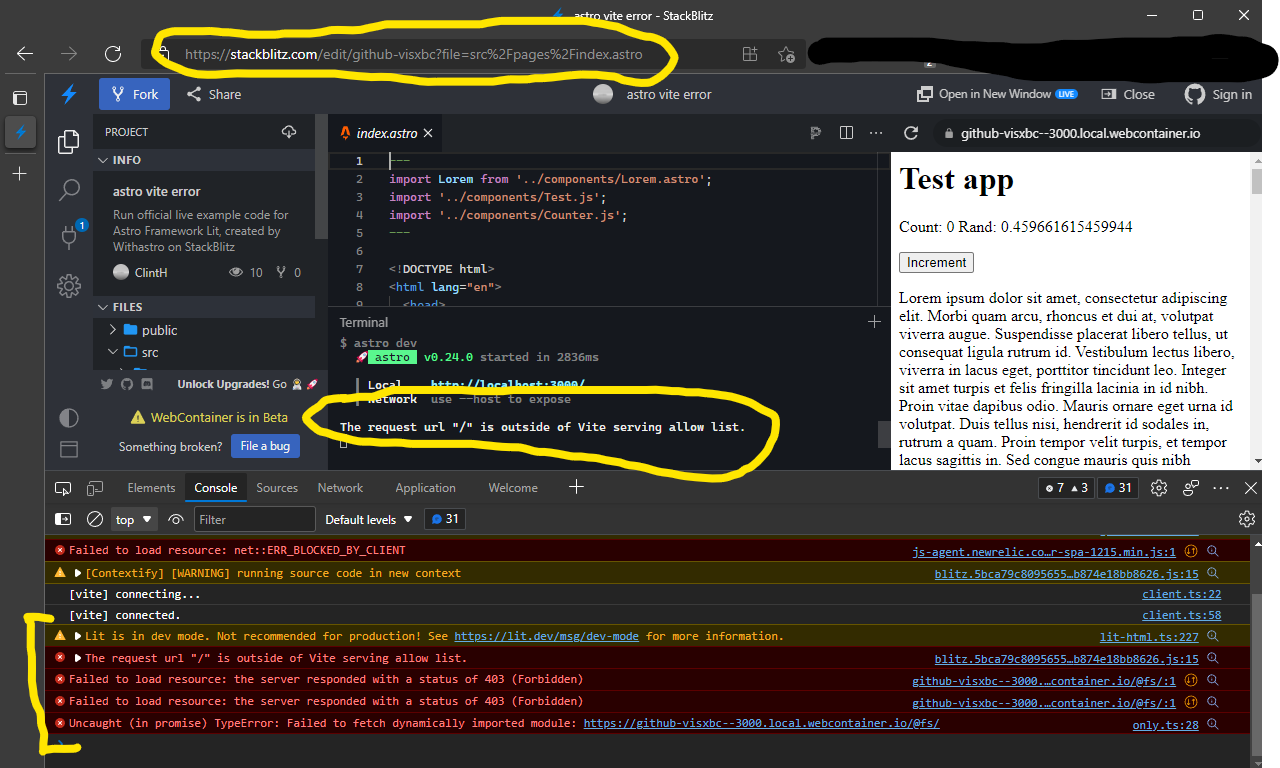Expand the public folder in FILES

(158, 330)
